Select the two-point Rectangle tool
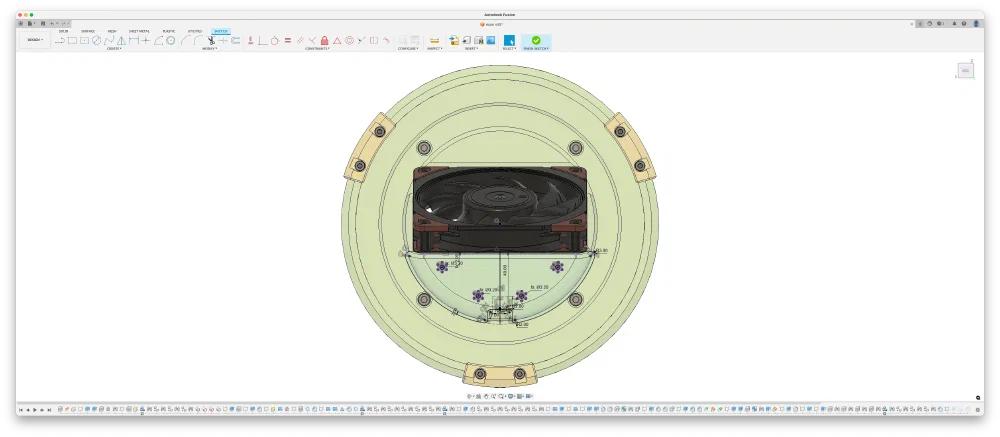This screenshot has width=1000, height=437. coord(72,40)
